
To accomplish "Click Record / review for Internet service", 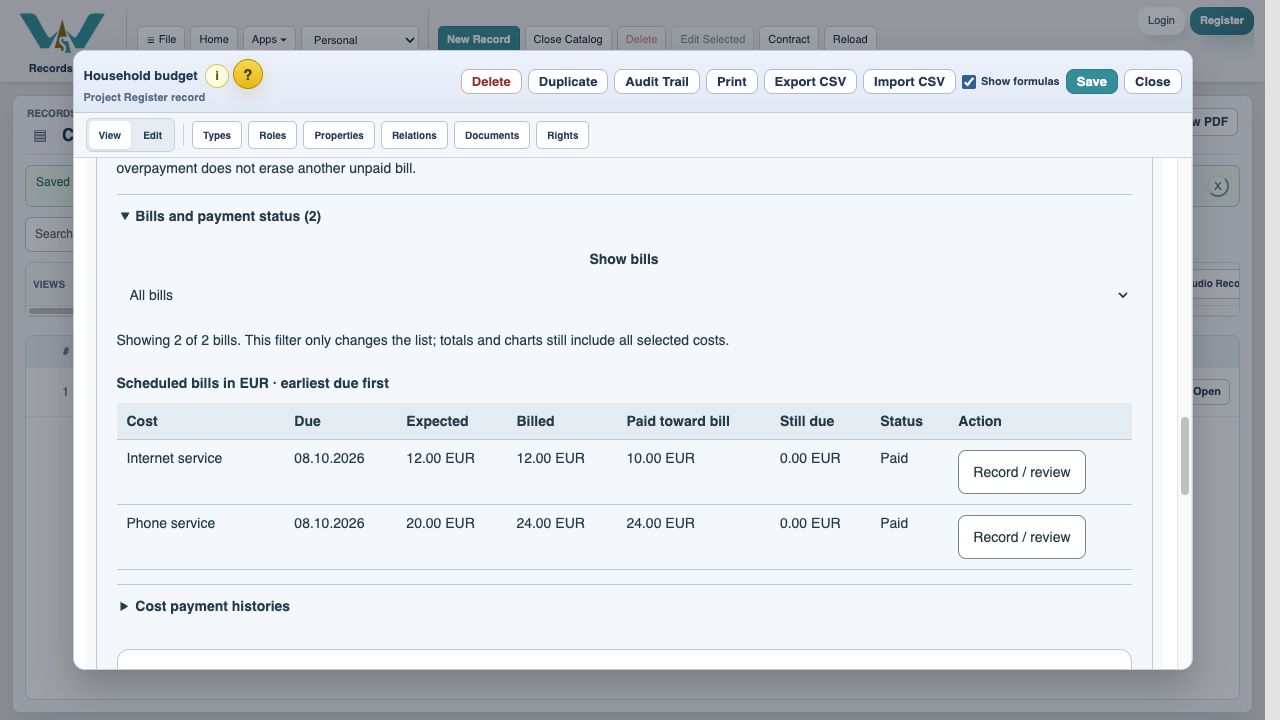I will point(1022,472).
